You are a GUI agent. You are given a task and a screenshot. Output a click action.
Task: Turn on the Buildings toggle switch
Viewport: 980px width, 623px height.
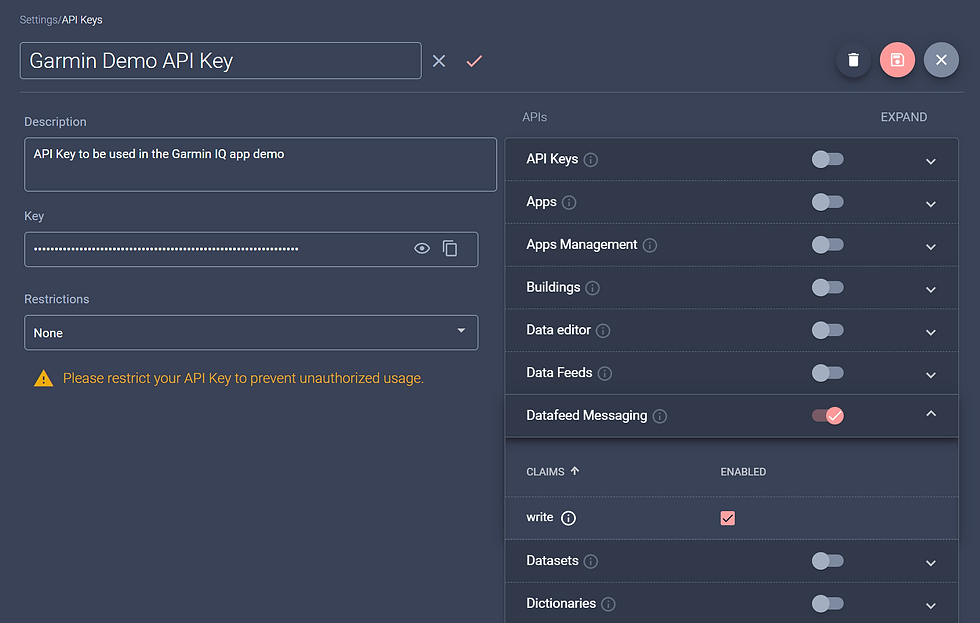click(828, 287)
